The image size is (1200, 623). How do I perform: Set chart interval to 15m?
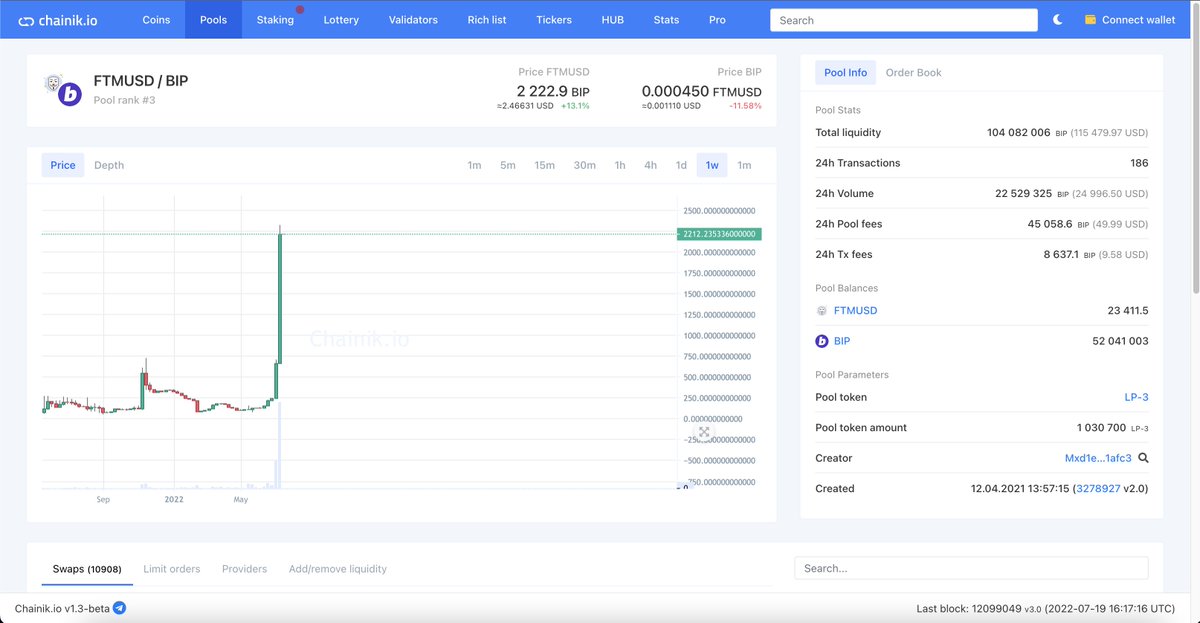(x=544, y=165)
